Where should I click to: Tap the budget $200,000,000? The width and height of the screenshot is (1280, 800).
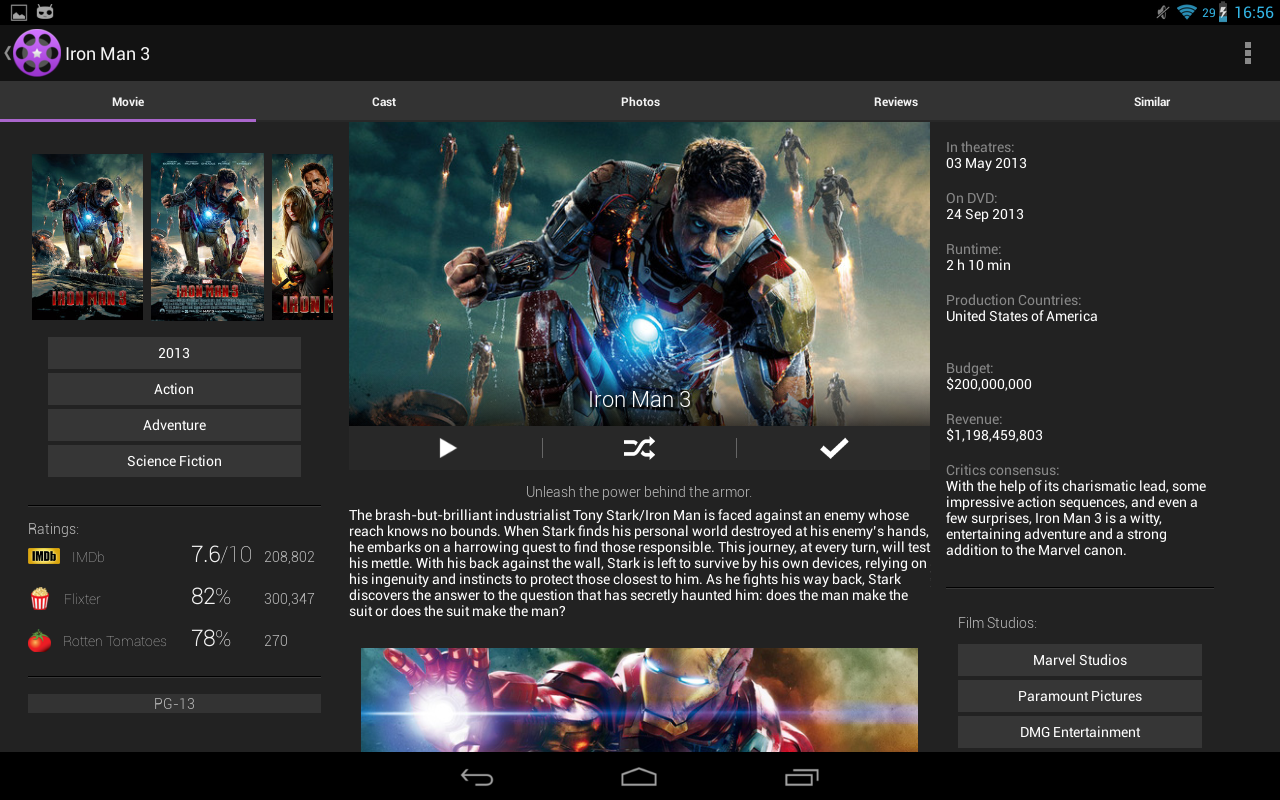[x=989, y=384]
